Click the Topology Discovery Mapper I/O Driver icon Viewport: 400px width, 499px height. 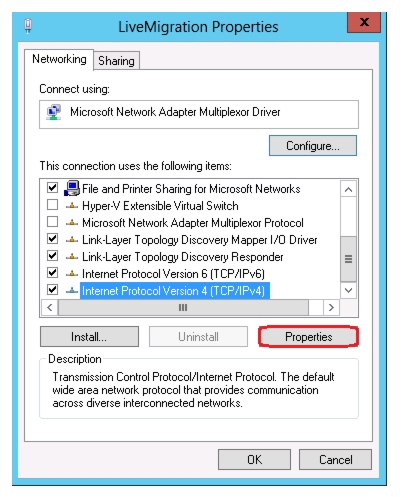tap(72, 240)
